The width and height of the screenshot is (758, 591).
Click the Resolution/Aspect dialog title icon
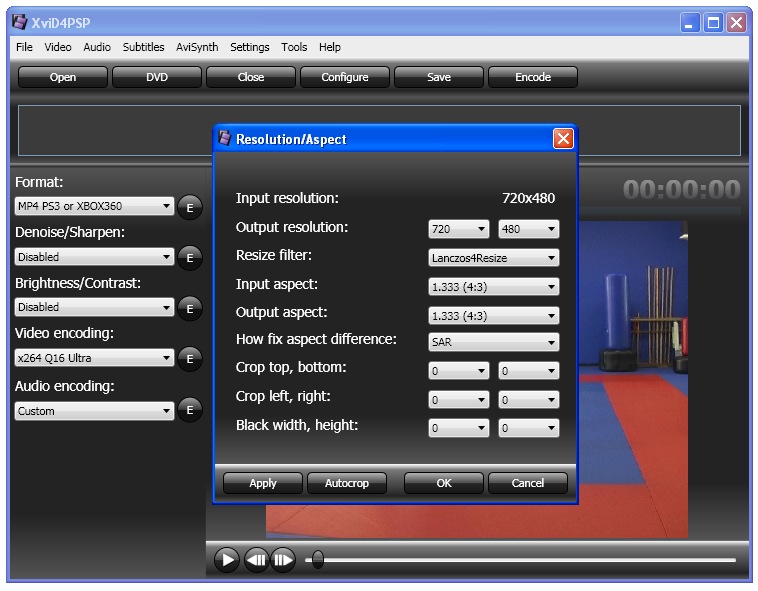point(224,139)
